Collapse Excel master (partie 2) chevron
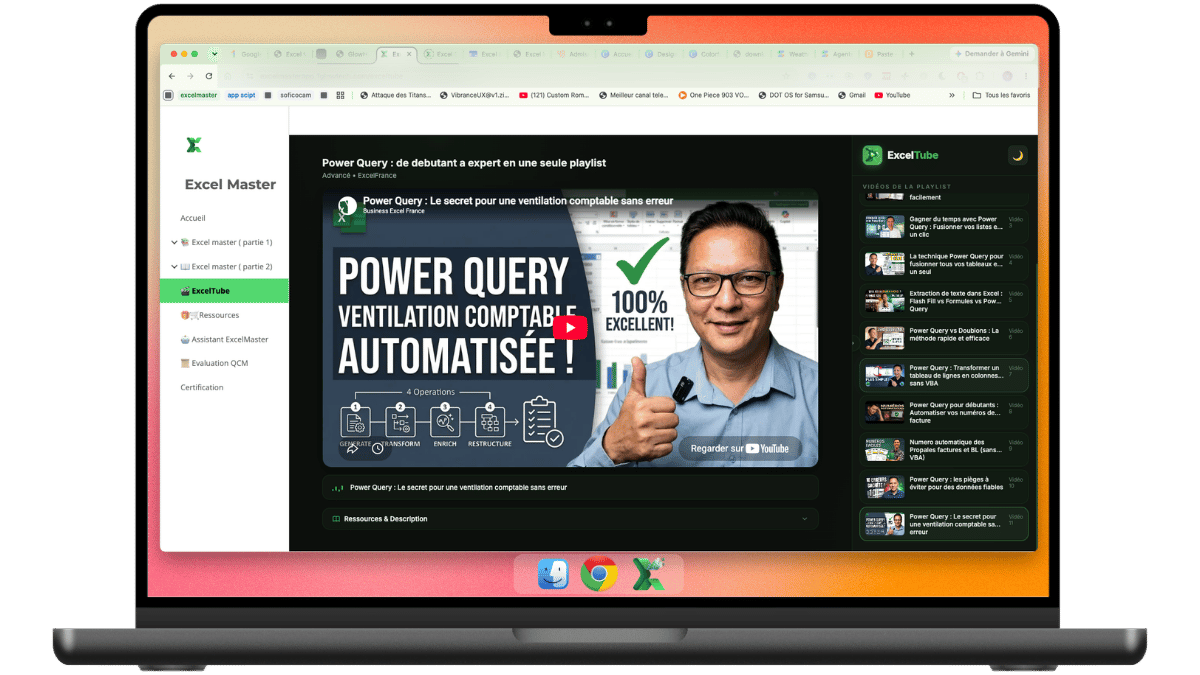The width and height of the screenshot is (1200, 675). 174,266
